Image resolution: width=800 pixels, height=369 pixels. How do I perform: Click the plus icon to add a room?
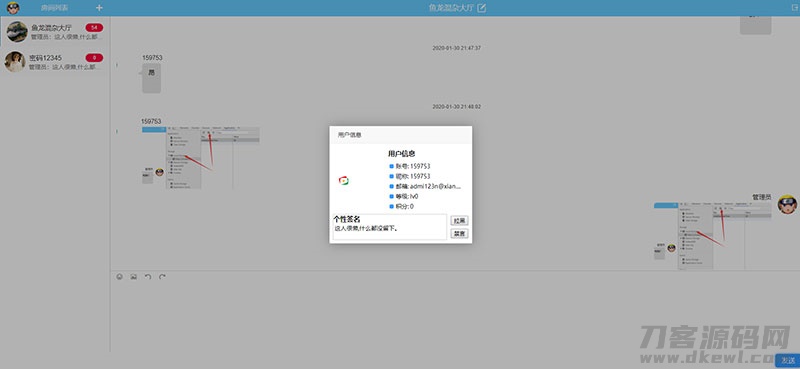[x=99, y=8]
